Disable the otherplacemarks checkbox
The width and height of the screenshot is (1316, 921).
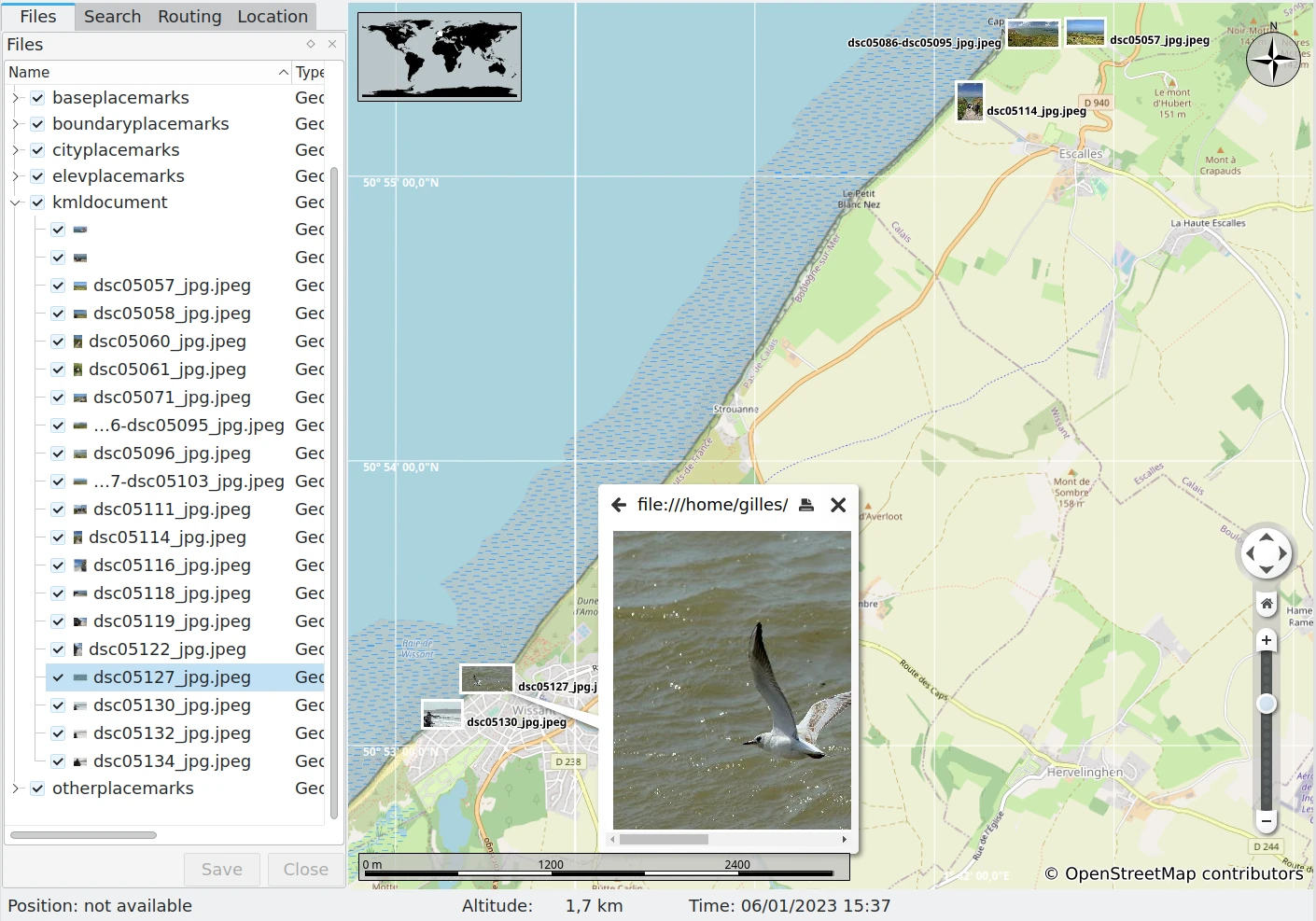point(37,788)
